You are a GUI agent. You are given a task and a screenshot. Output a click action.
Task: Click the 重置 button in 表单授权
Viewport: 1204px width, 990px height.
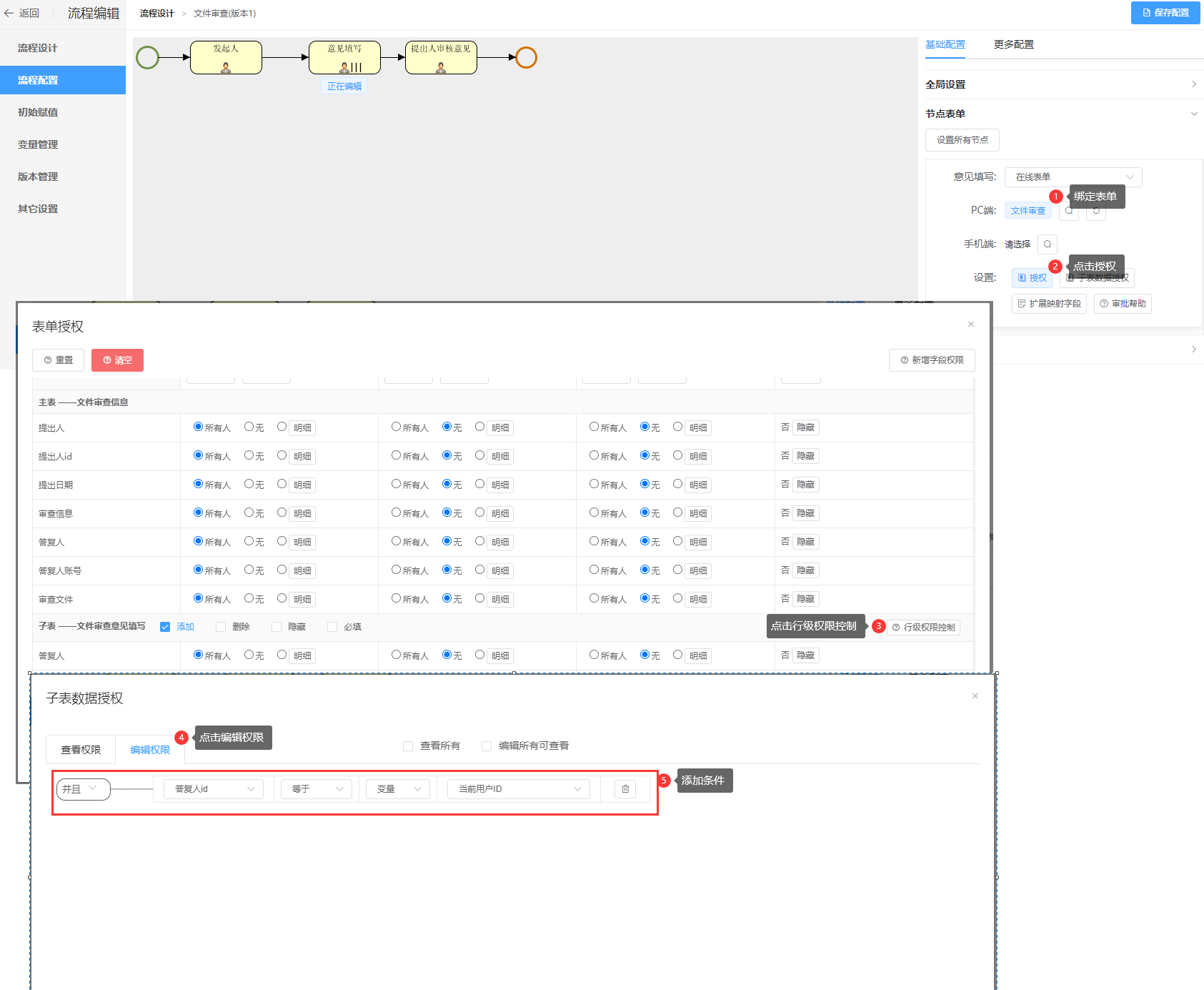pyautogui.click(x=59, y=360)
